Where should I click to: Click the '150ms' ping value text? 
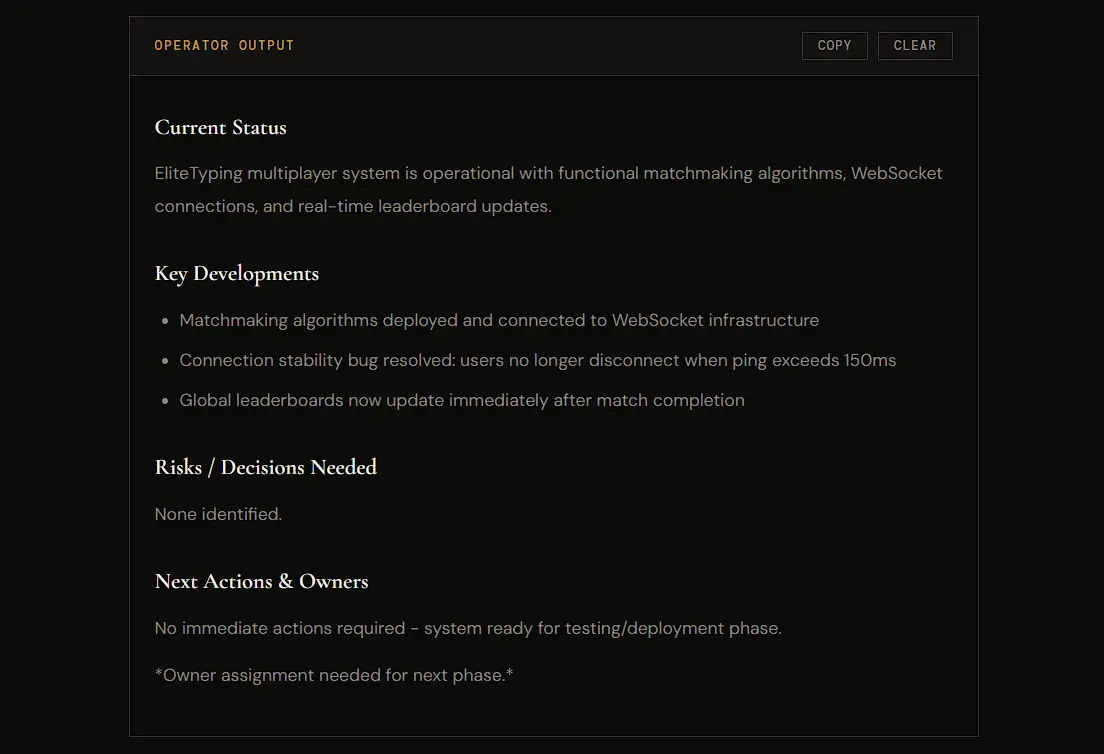pyautogui.click(x=869, y=361)
